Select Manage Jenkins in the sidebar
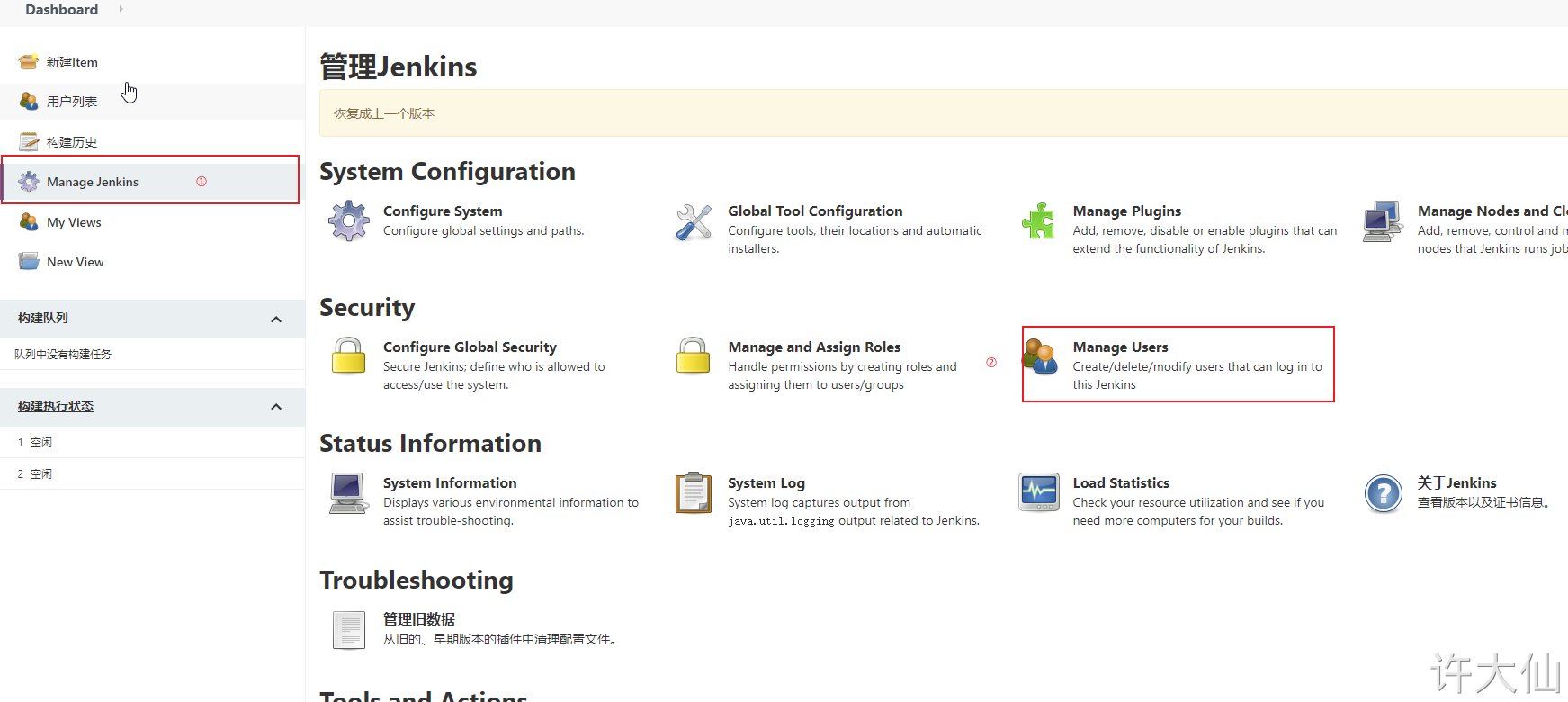 coord(93,182)
